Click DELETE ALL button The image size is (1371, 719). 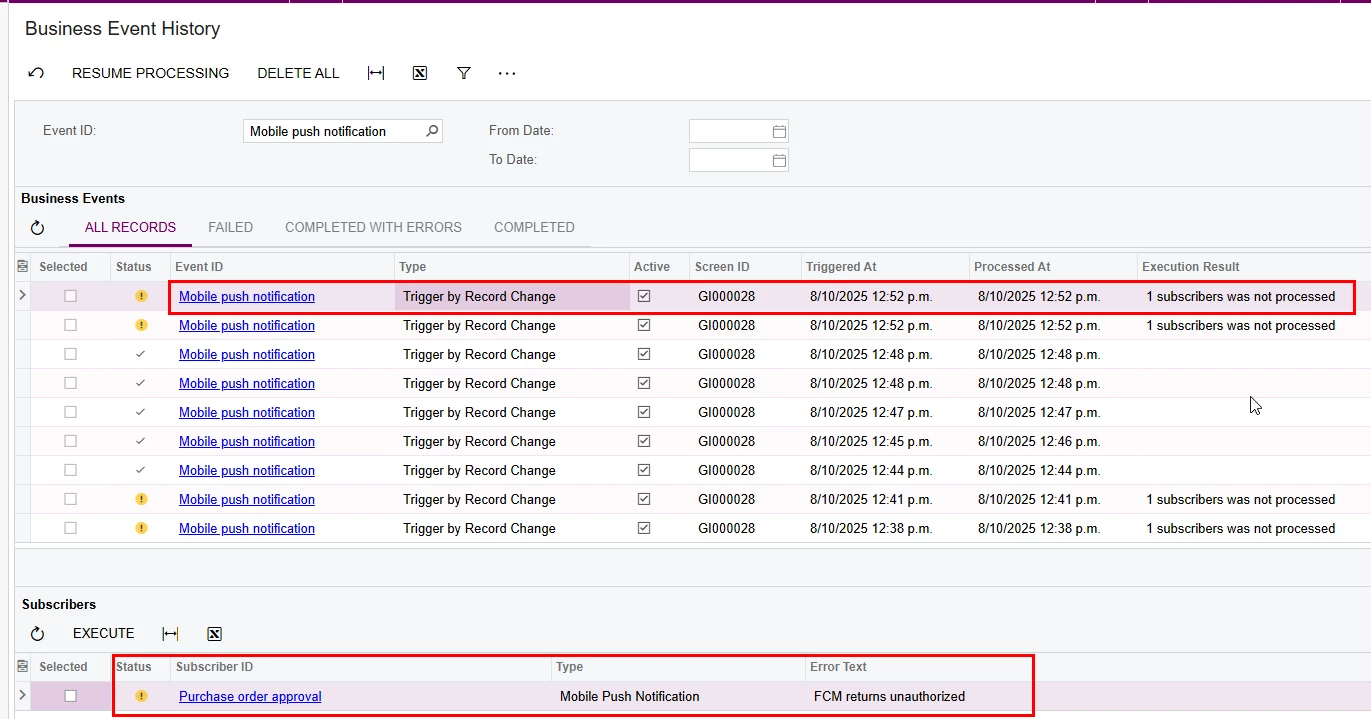click(298, 73)
